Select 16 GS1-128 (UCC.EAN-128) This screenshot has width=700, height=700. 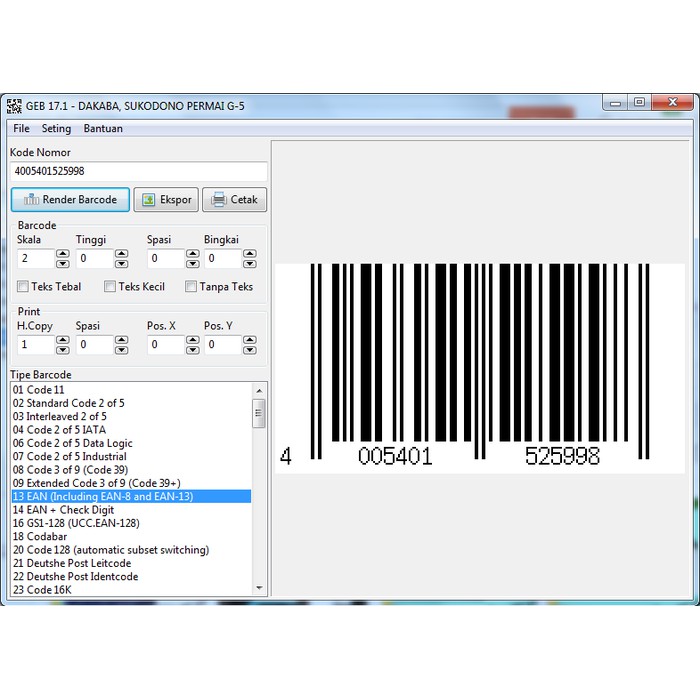coord(131,523)
